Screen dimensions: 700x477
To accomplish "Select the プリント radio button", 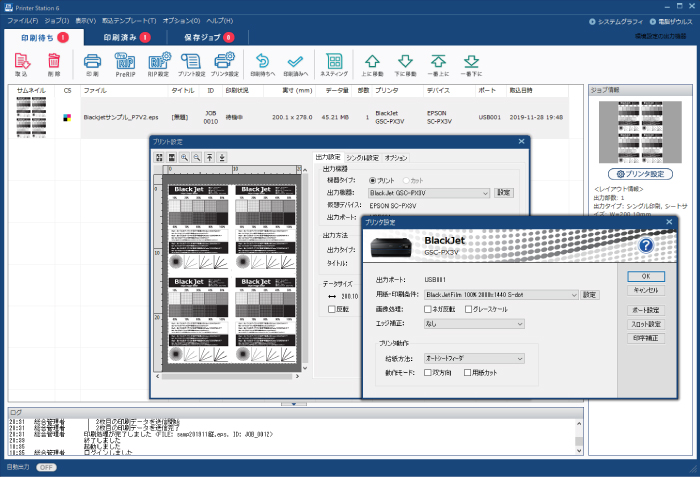I will [x=372, y=180].
